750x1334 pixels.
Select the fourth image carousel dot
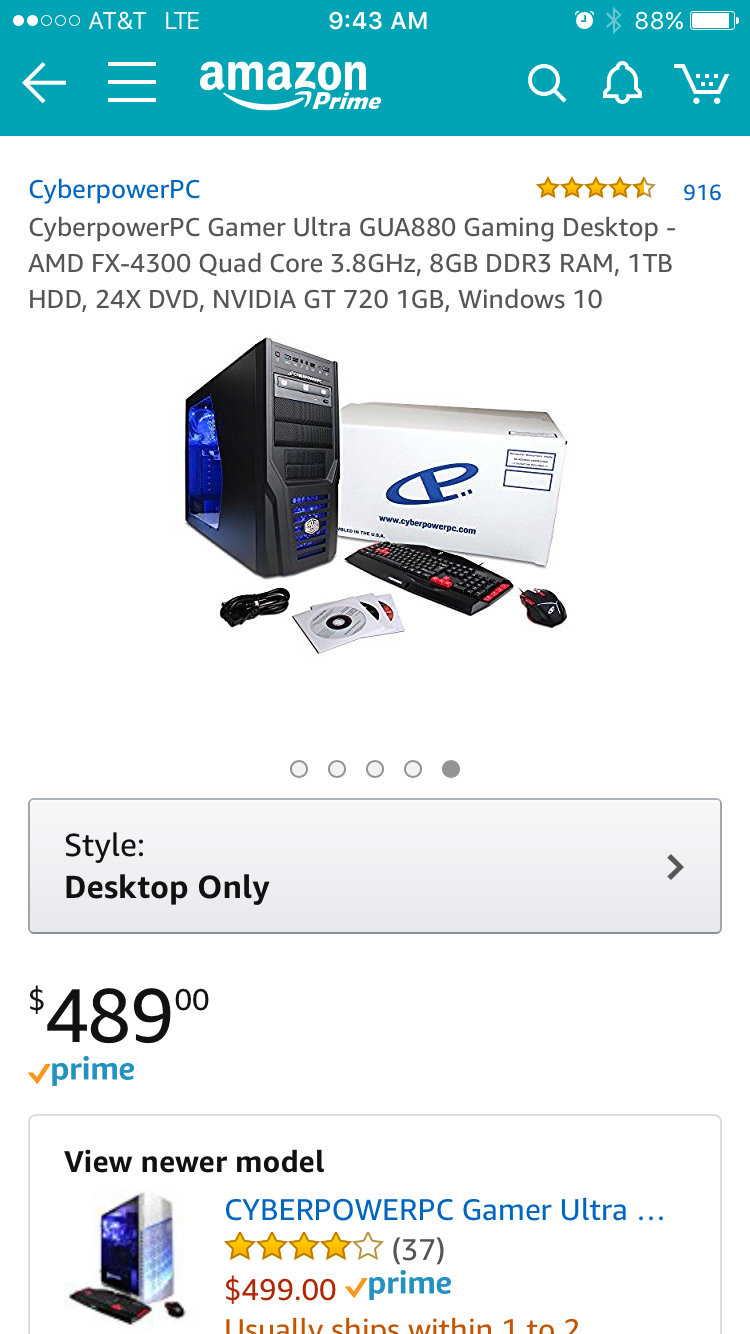point(413,769)
